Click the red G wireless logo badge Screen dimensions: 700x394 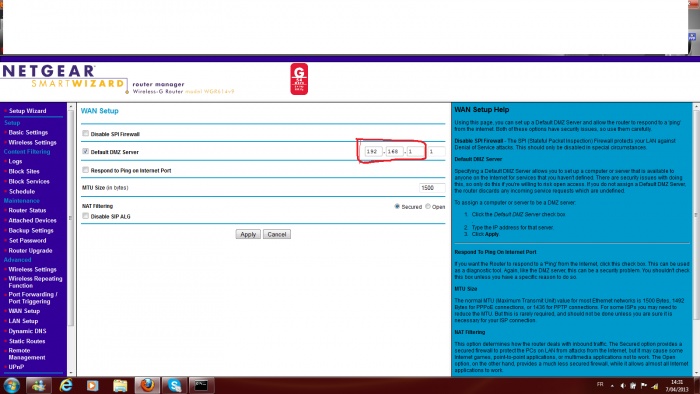pos(299,79)
